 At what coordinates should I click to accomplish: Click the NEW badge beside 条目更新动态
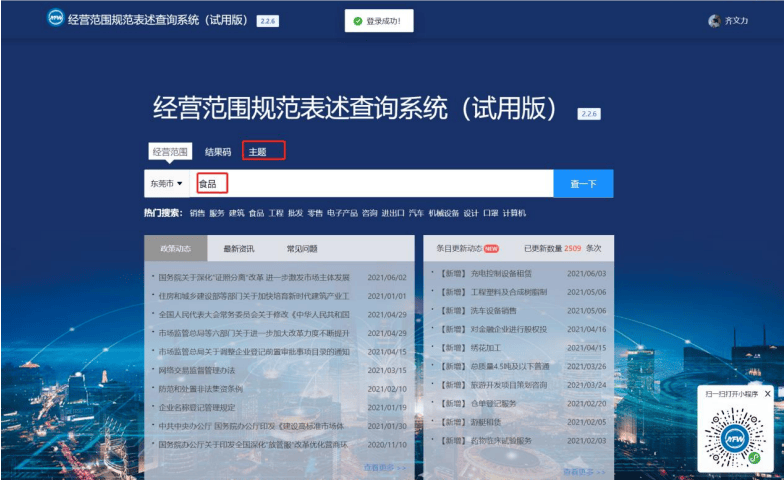tap(491, 247)
